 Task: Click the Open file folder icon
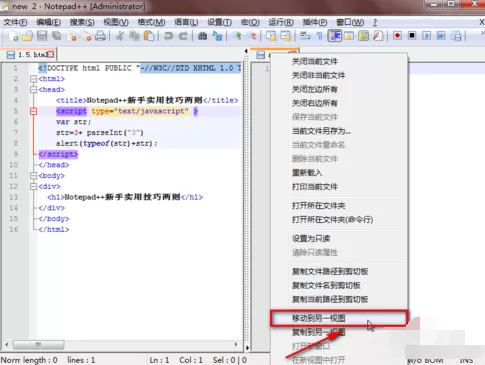28,35
